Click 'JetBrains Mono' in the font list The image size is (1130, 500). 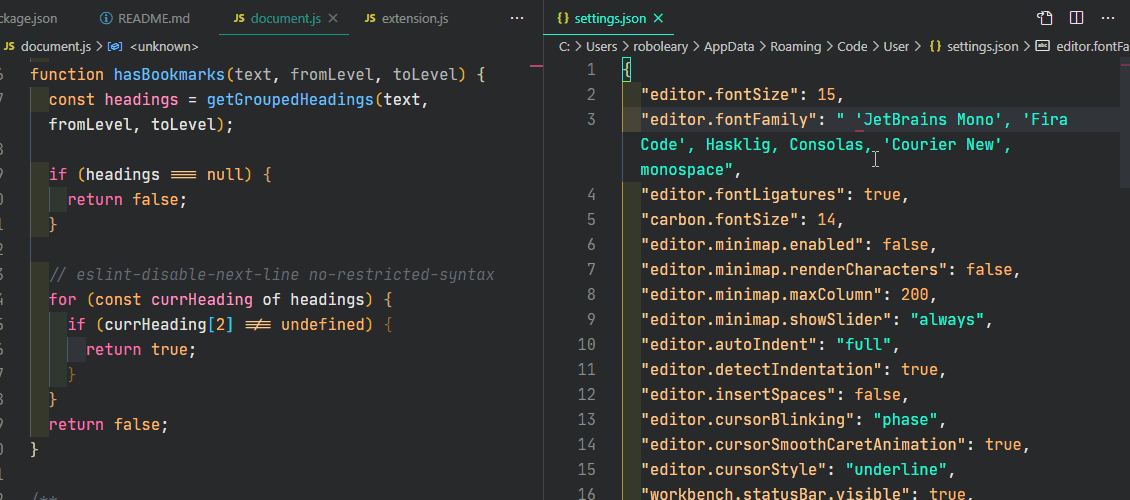(933, 120)
